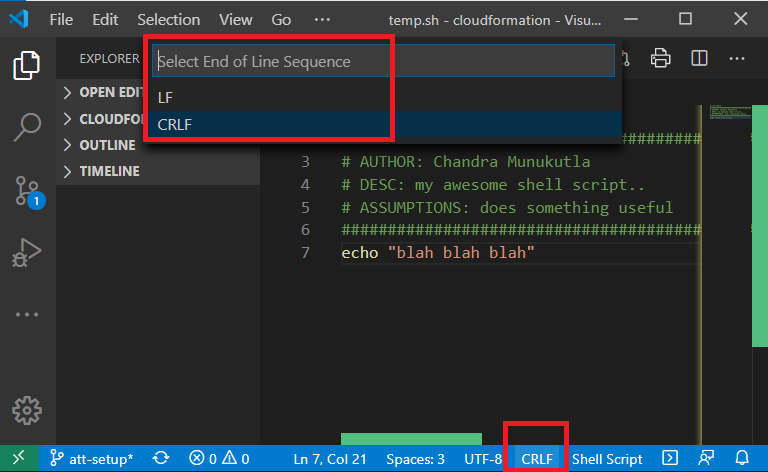Show additional activity bar views ellipsis
Image resolution: width=768 pixels, height=472 pixels.
click(x=27, y=314)
